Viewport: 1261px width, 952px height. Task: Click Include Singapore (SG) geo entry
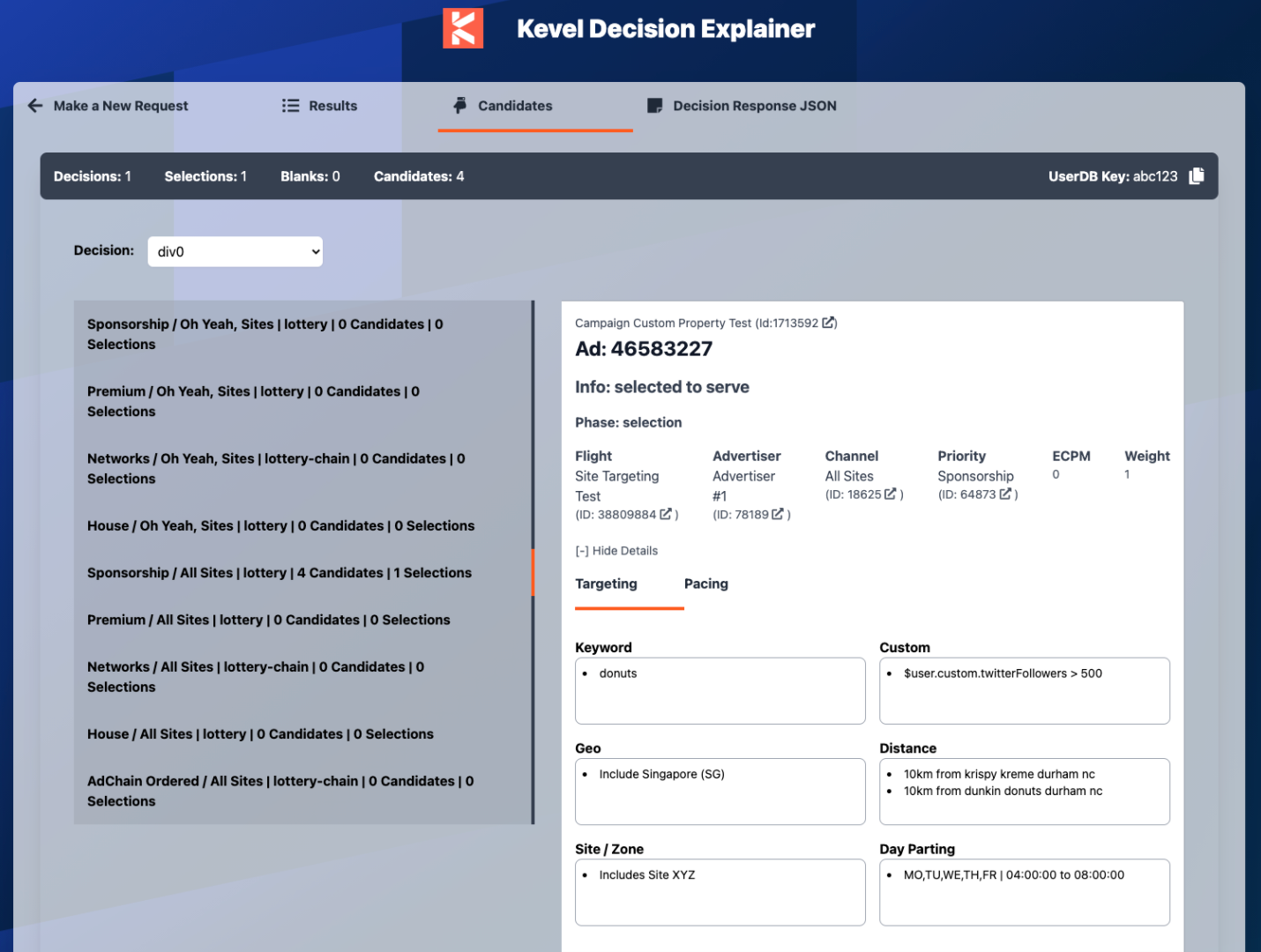coord(661,774)
